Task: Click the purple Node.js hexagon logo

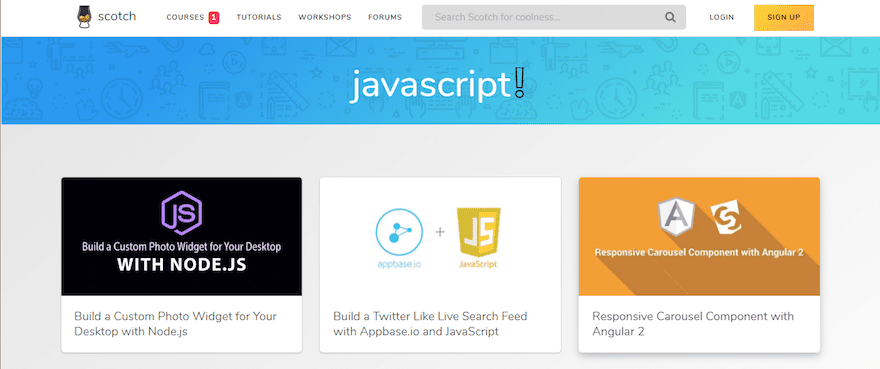Action: point(181,213)
